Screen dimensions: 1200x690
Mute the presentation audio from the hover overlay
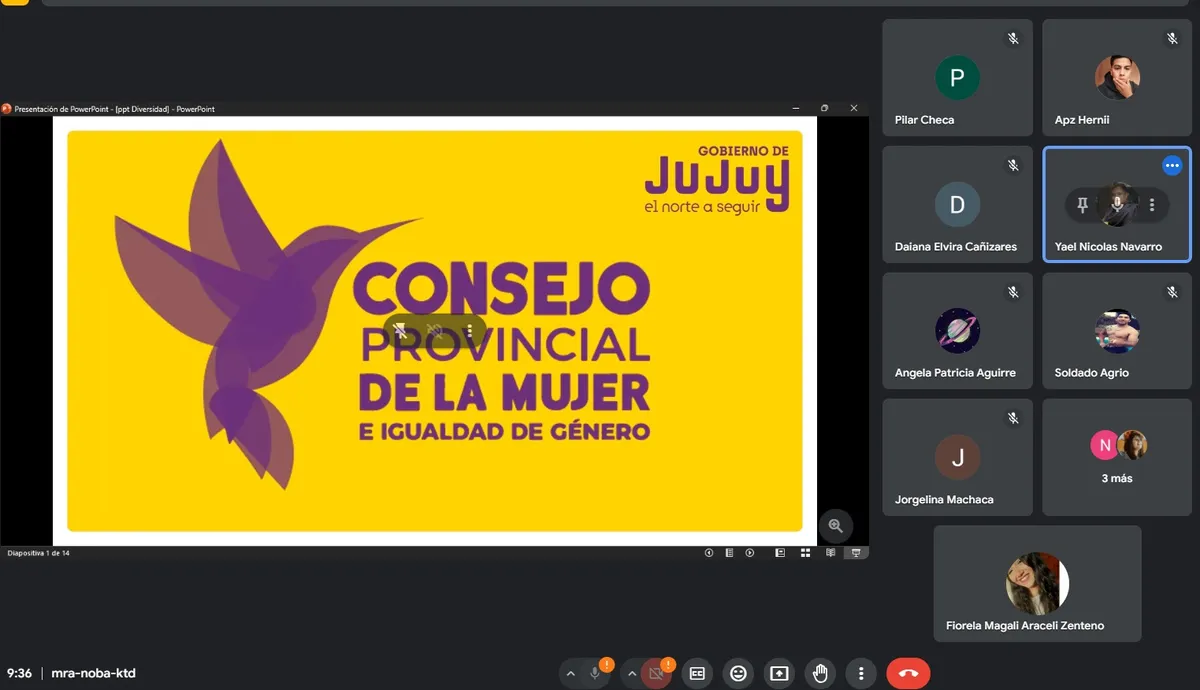coord(435,330)
